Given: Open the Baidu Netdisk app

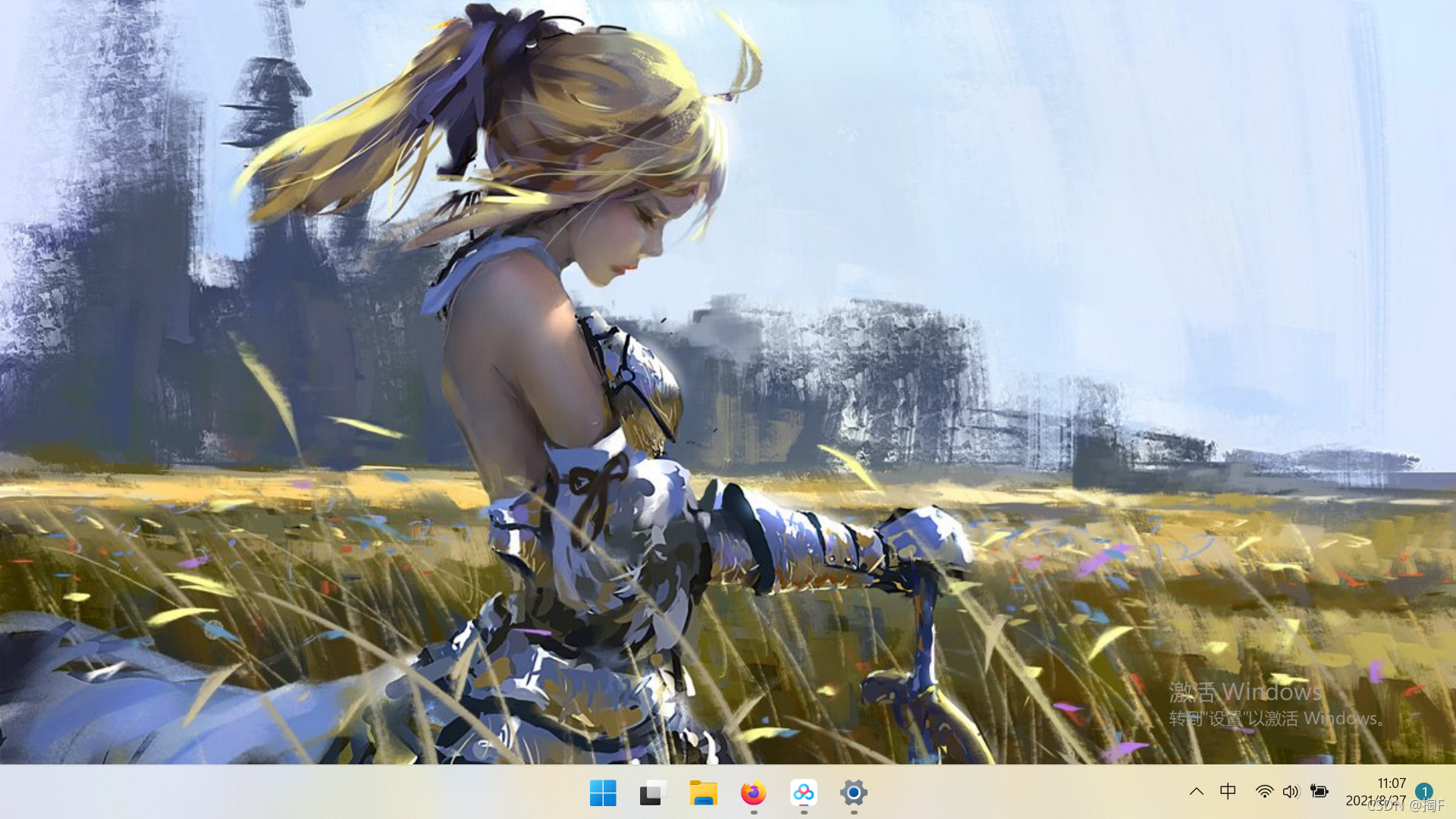Looking at the screenshot, I should pyautogui.click(x=803, y=793).
